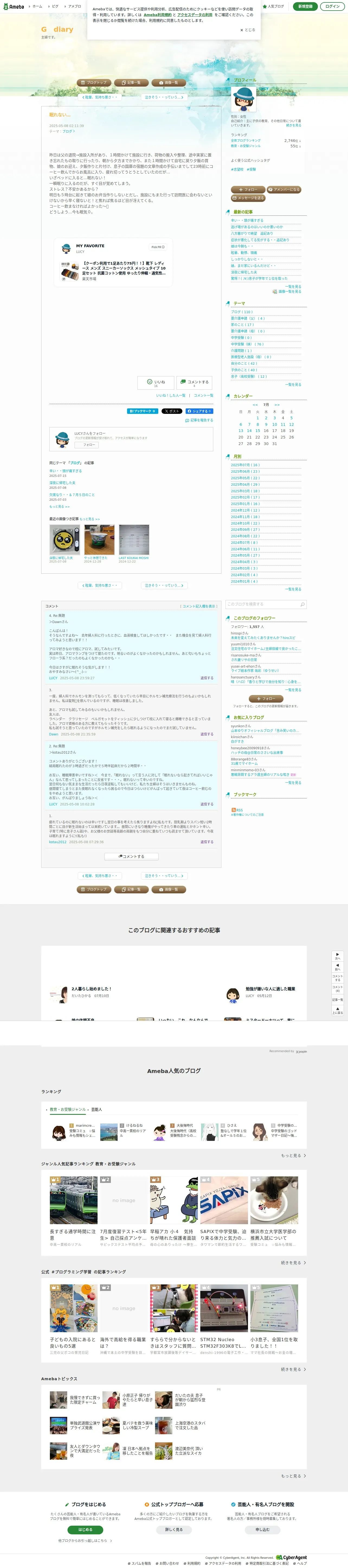
Task: Click 他ブログからお引っ越しはこちら › link
Action: coord(85,1541)
